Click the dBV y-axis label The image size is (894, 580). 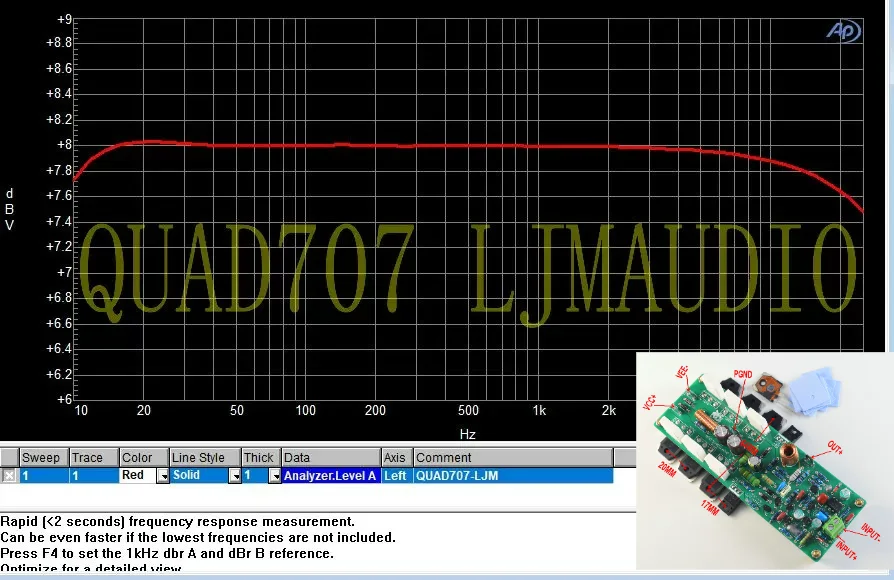9,209
